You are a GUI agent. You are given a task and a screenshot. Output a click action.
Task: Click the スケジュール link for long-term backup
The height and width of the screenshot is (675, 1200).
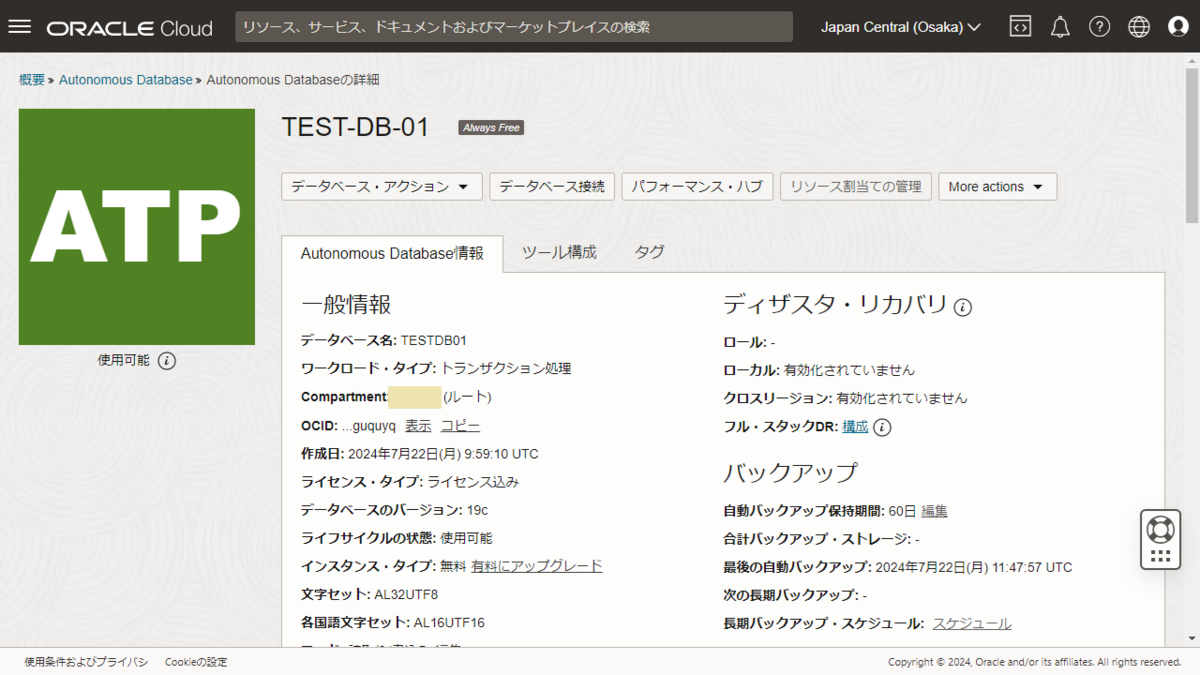coord(972,623)
